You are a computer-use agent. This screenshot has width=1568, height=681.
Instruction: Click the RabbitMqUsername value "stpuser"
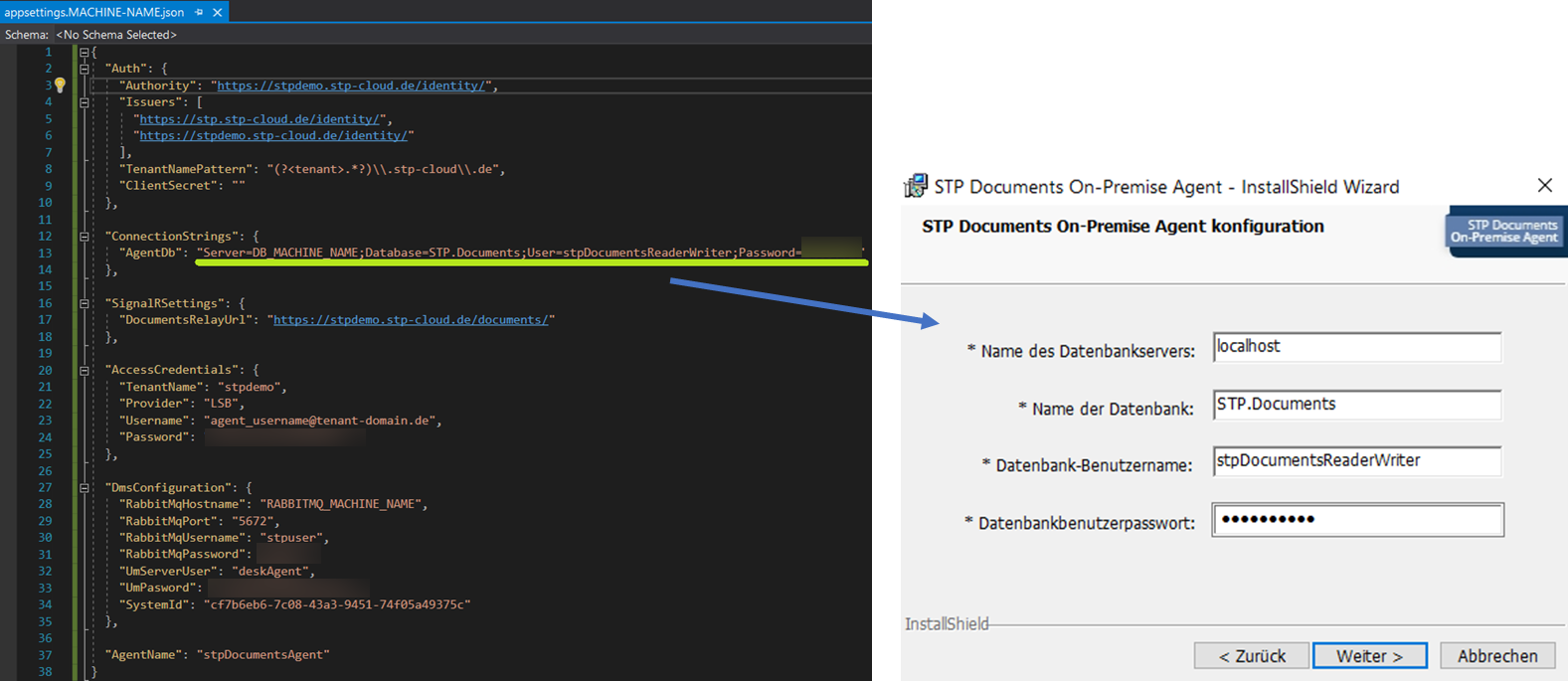coord(289,538)
